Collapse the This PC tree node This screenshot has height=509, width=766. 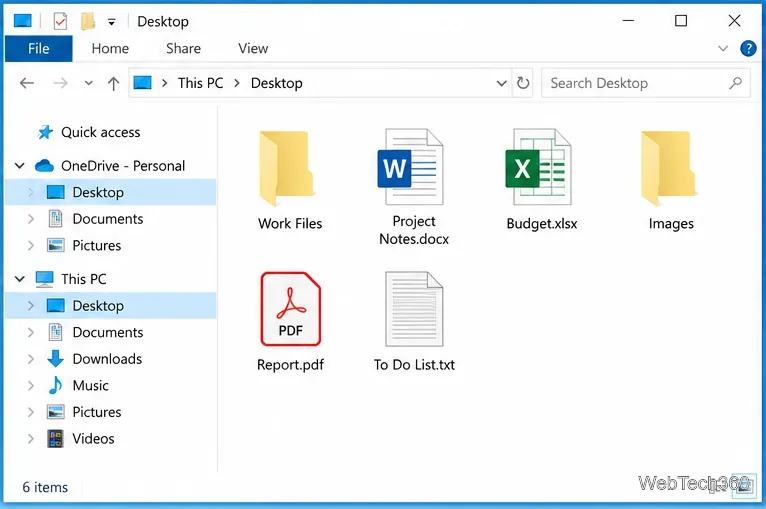pos(20,279)
